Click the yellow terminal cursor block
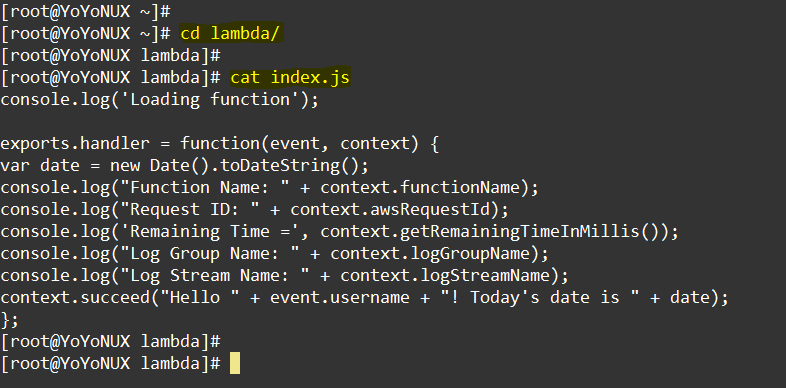 [235, 364]
